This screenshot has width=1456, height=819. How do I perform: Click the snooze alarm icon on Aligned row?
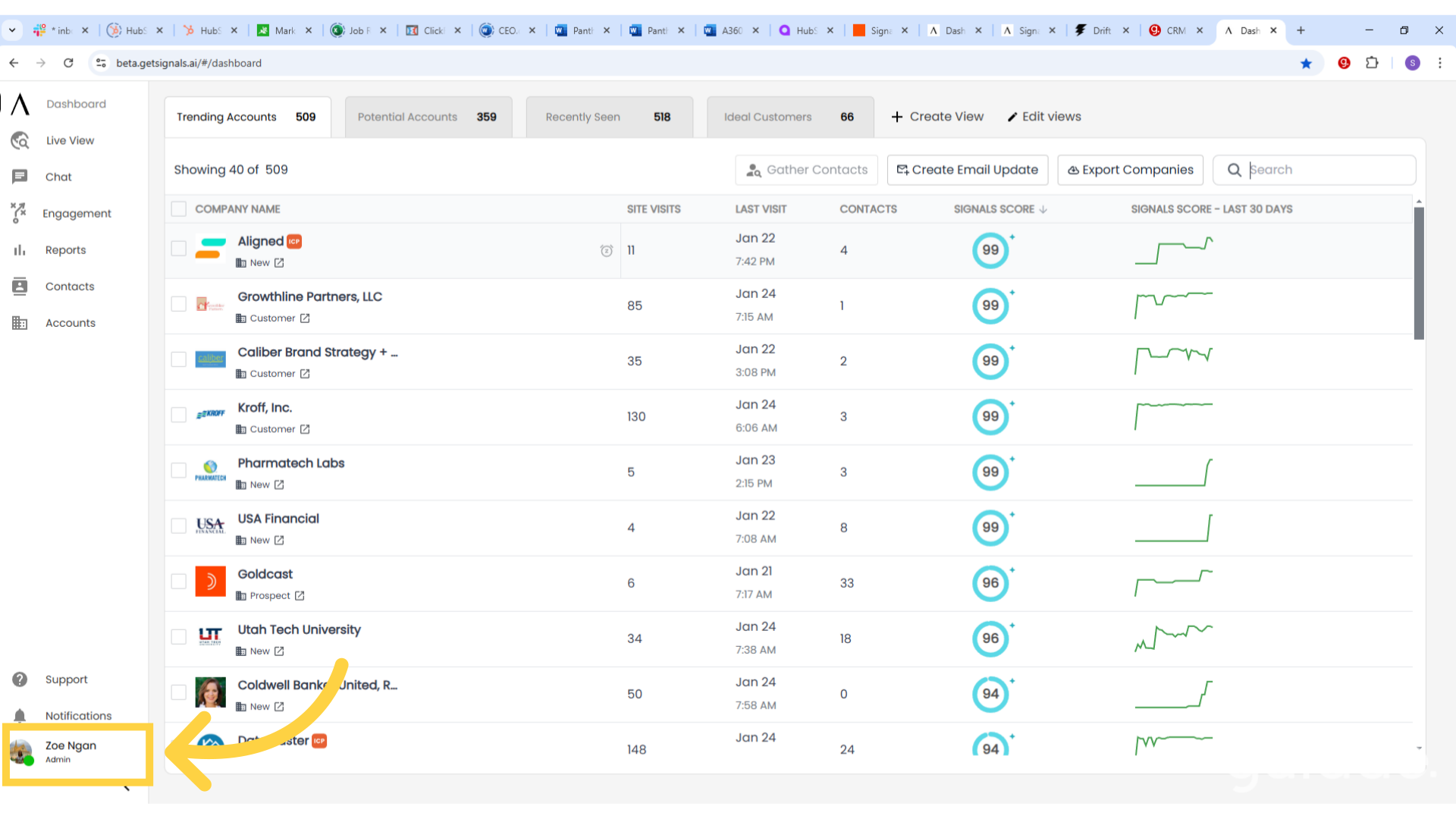tap(607, 250)
